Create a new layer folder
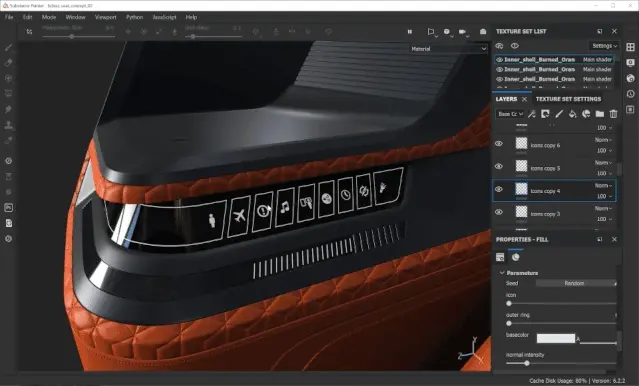 pos(599,114)
